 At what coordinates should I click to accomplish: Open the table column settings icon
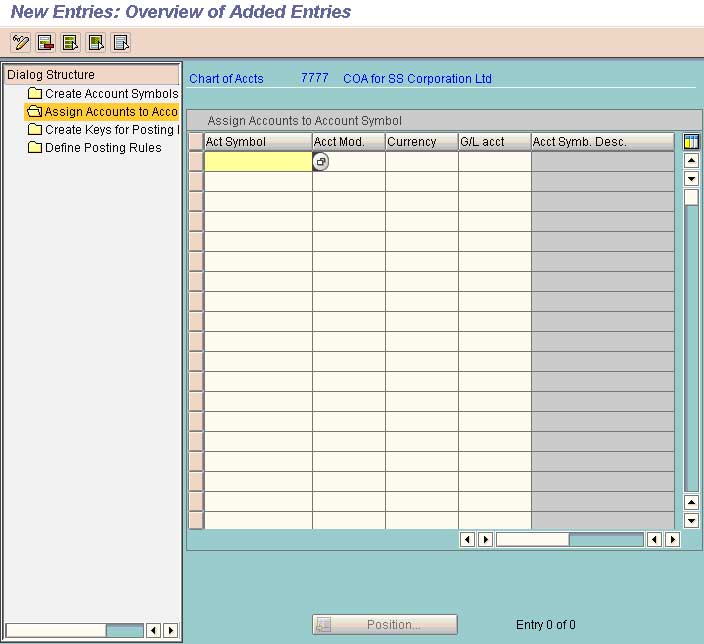pyautogui.click(x=691, y=141)
